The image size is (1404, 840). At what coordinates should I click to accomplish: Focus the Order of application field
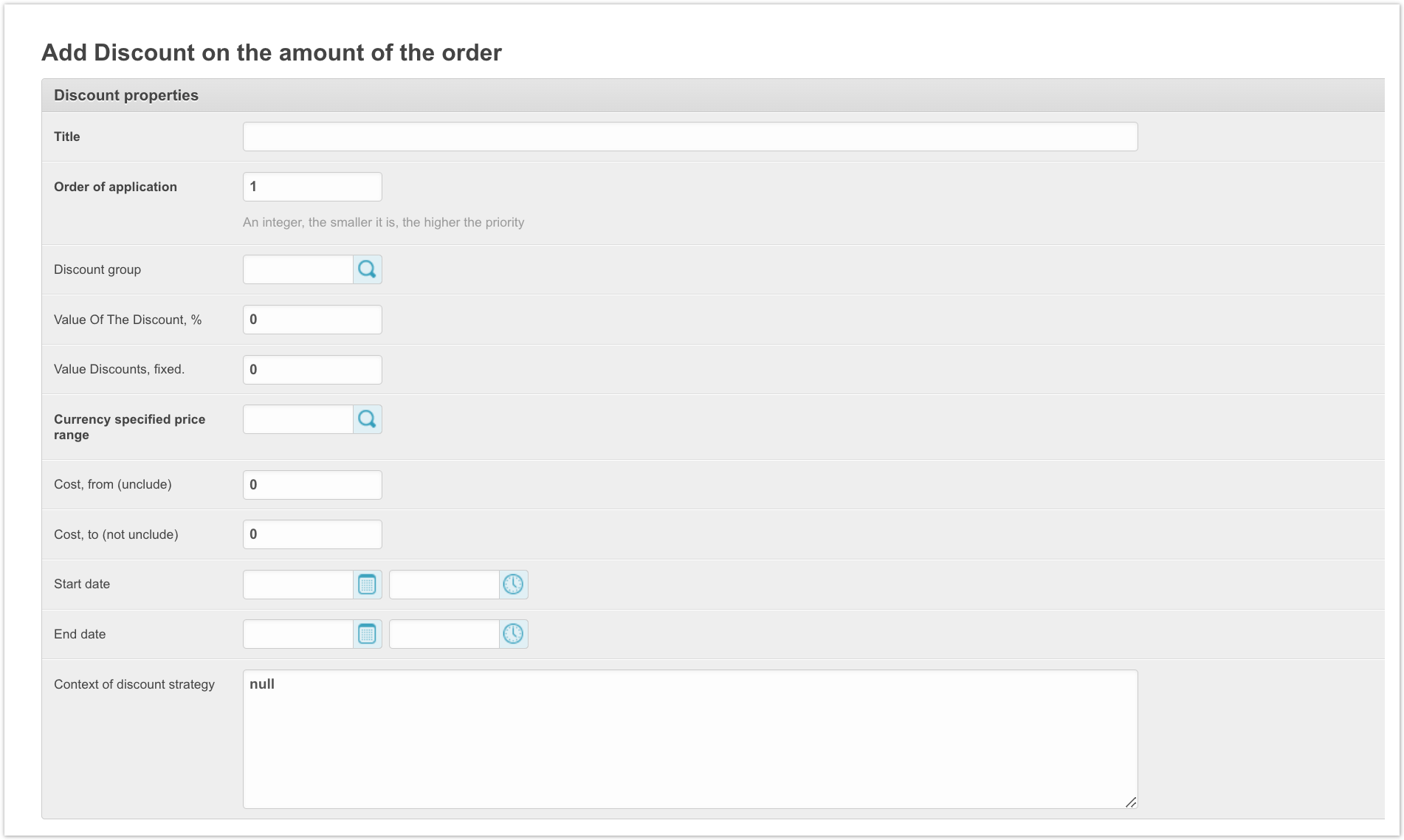(x=312, y=187)
